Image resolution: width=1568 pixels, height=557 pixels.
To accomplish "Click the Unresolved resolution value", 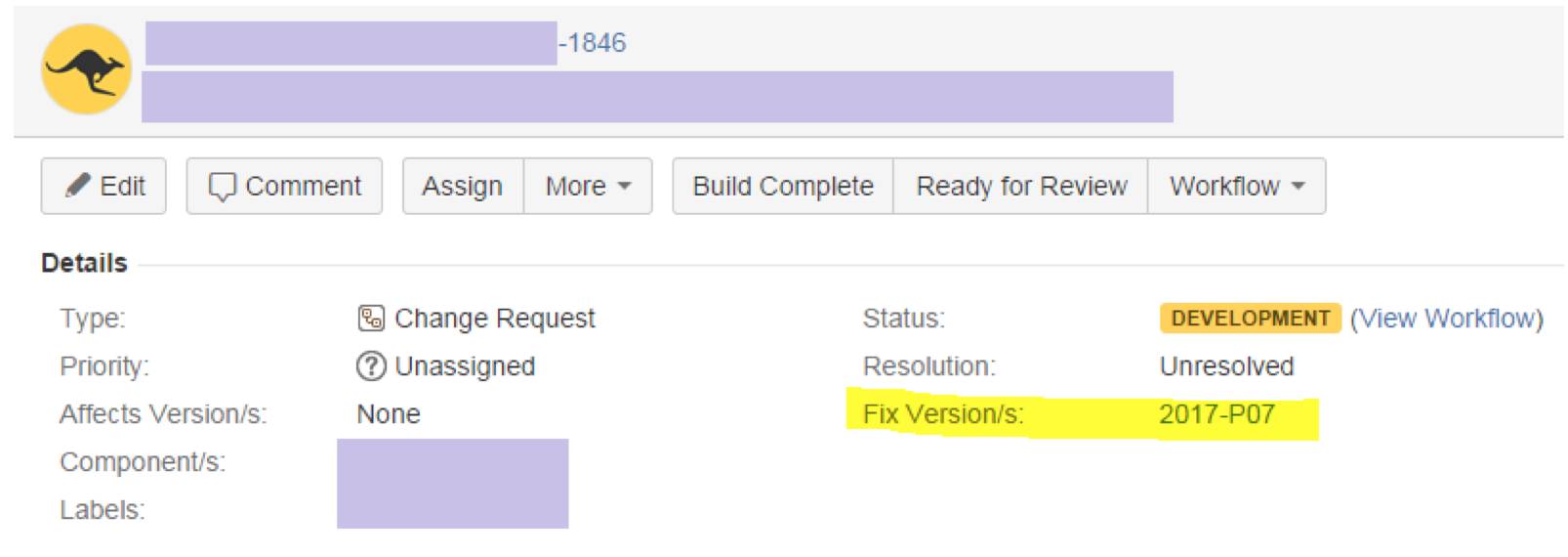I will pyautogui.click(x=1226, y=366).
